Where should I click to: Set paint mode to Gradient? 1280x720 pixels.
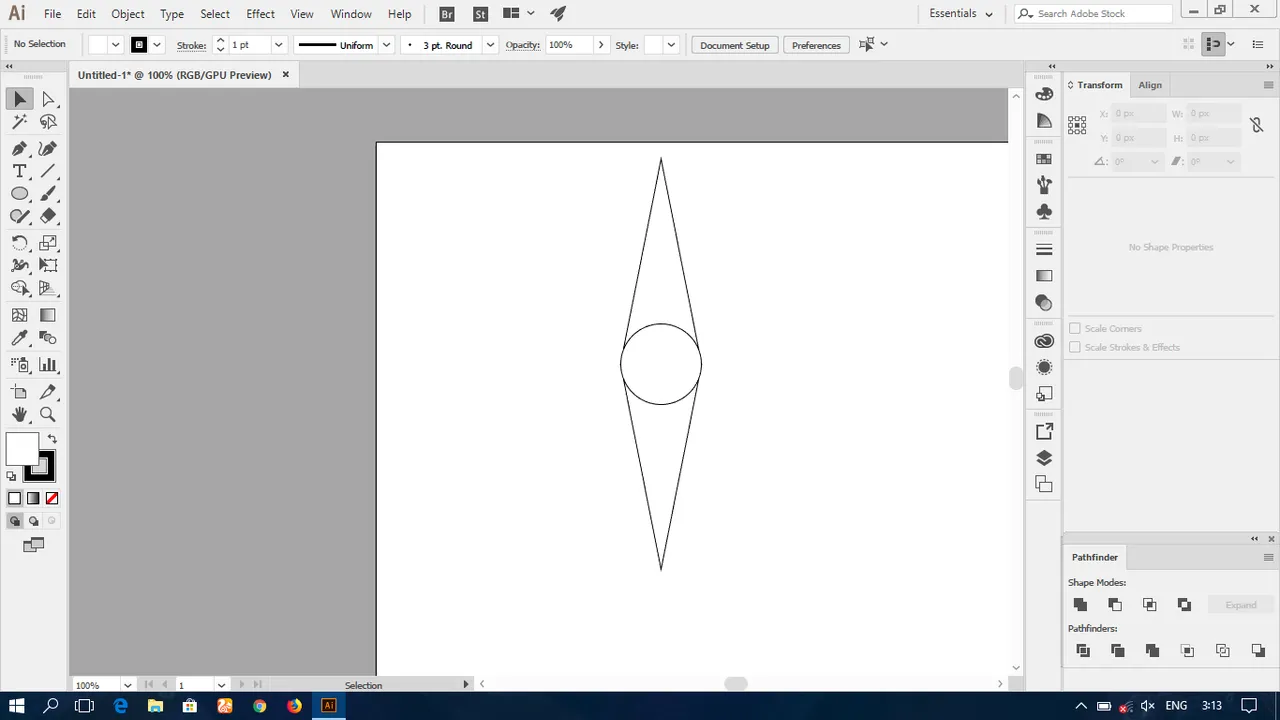[33, 498]
